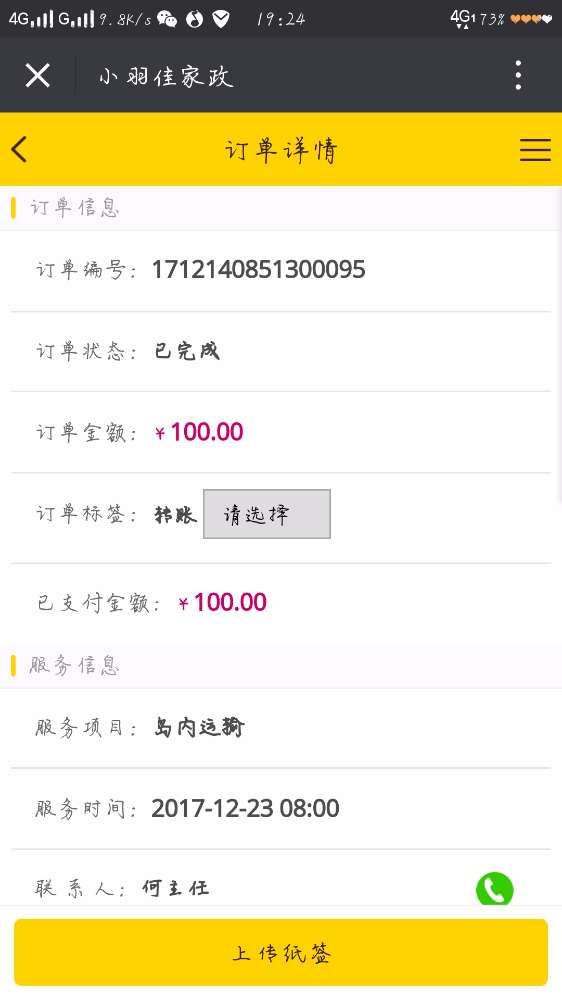
Task: Open the three-dot overflow menu
Action: click(x=518, y=75)
